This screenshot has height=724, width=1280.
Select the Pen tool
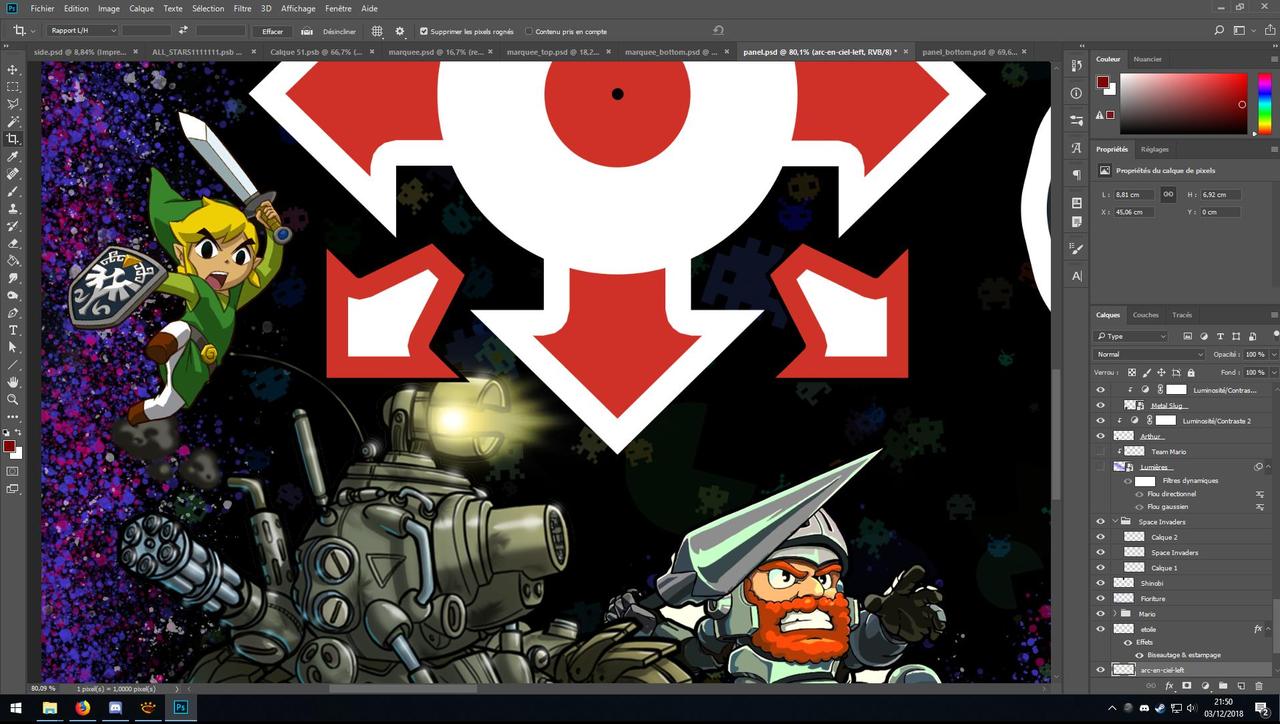coord(13,313)
